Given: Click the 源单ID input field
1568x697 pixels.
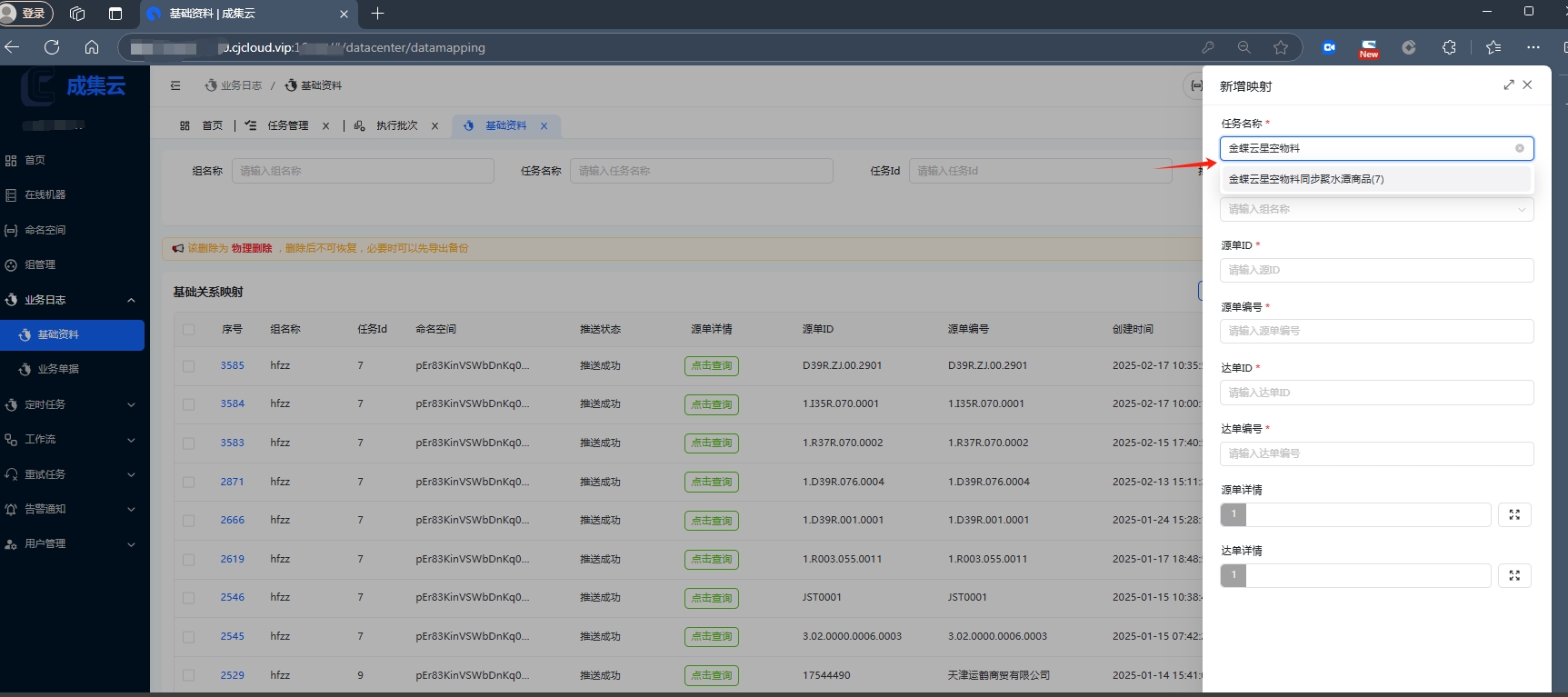Looking at the screenshot, I should (1376, 270).
